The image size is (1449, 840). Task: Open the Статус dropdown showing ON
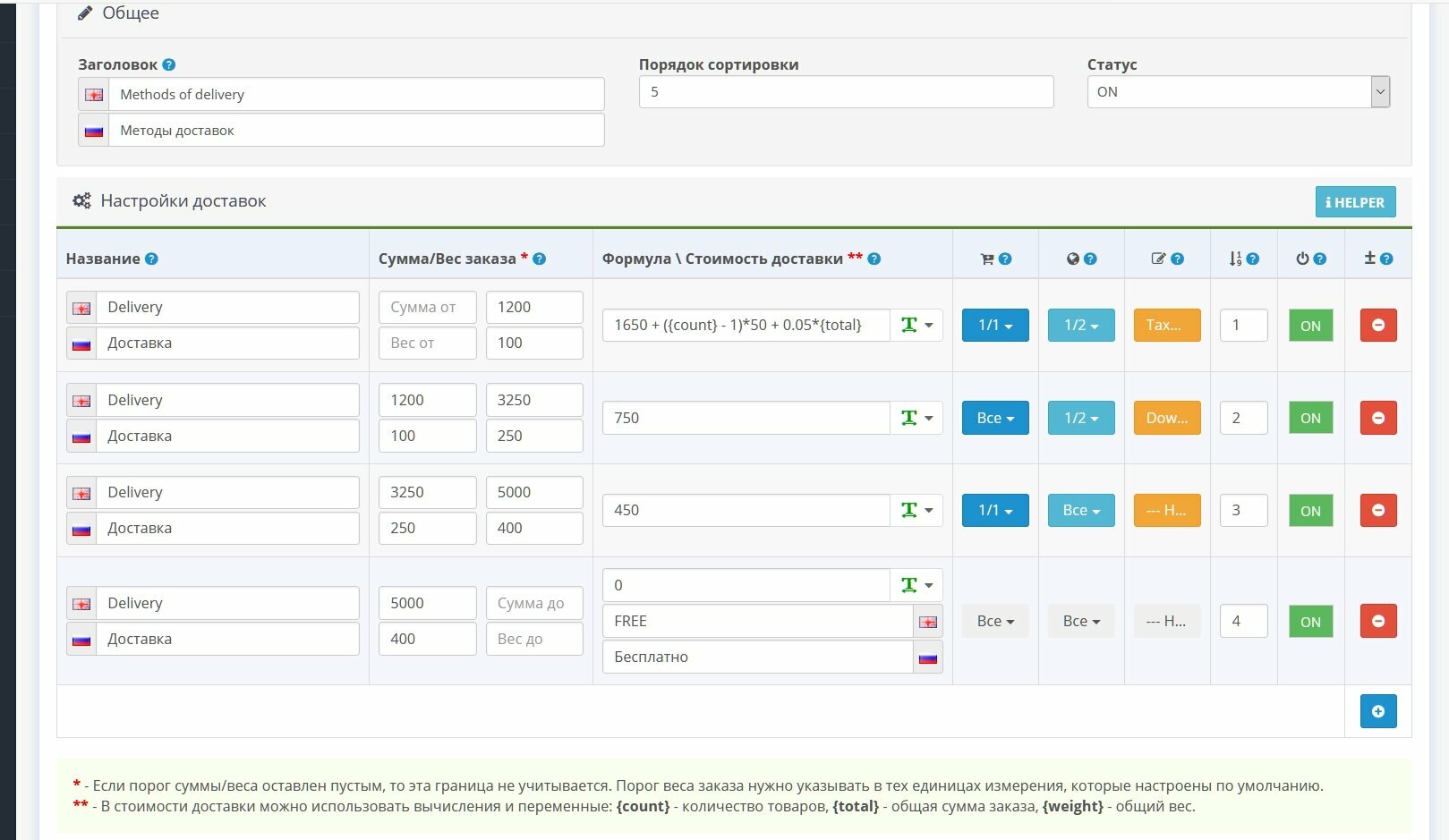[x=1238, y=92]
